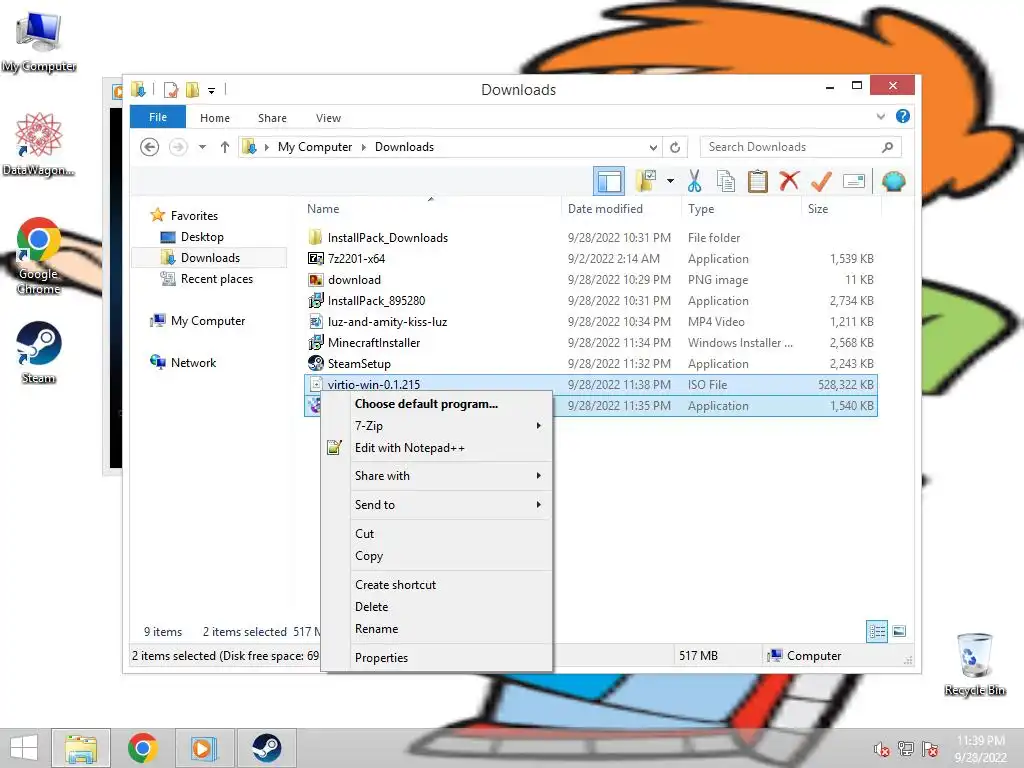Open the Recycle Bin desktop icon
Screen dimensions: 1024x768
point(974,664)
